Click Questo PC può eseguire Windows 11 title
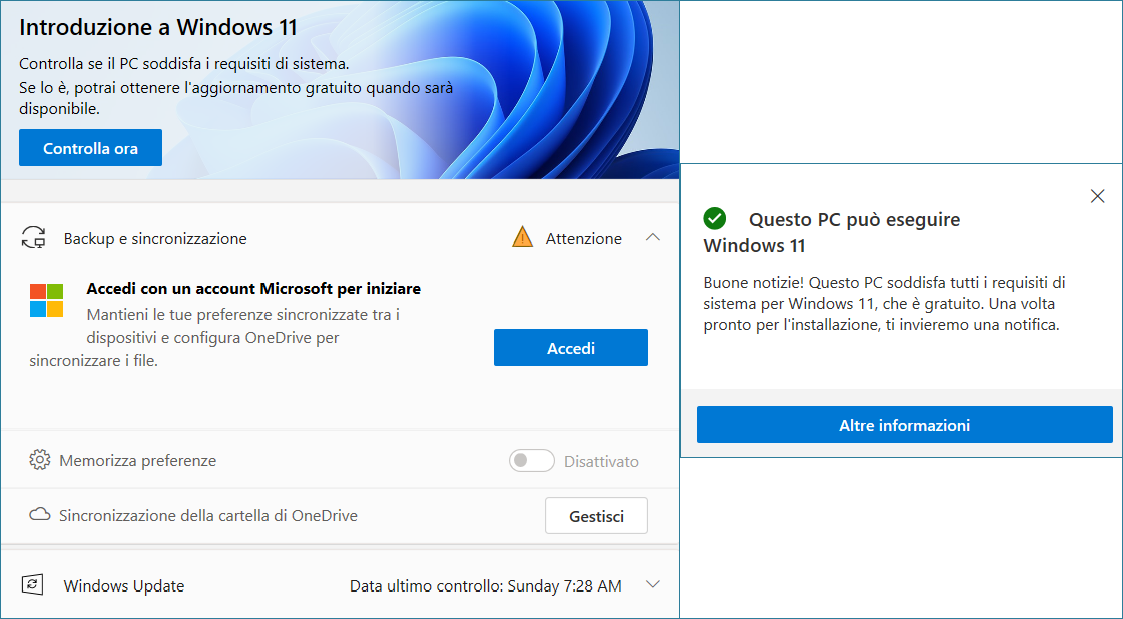Screen dimensions: 1123x619 point(832,232)
